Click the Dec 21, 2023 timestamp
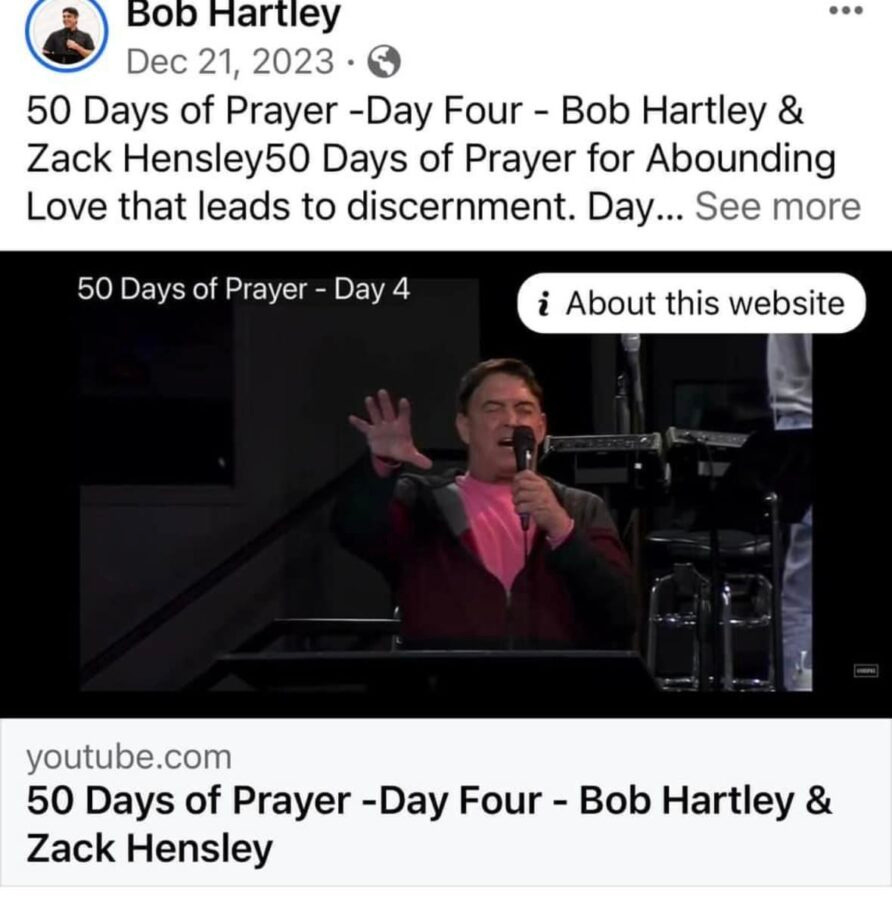This screenshot has width=892, height=900. pyautogui.click(x=230, y=61)
